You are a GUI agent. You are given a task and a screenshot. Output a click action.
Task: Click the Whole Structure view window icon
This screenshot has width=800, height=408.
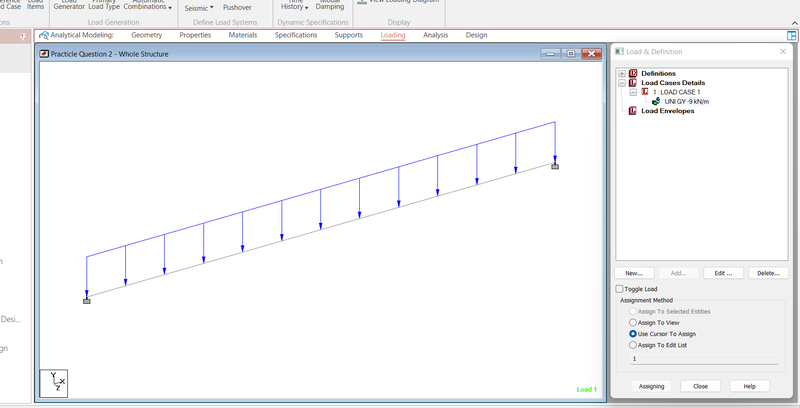click(x=44, y=54)
